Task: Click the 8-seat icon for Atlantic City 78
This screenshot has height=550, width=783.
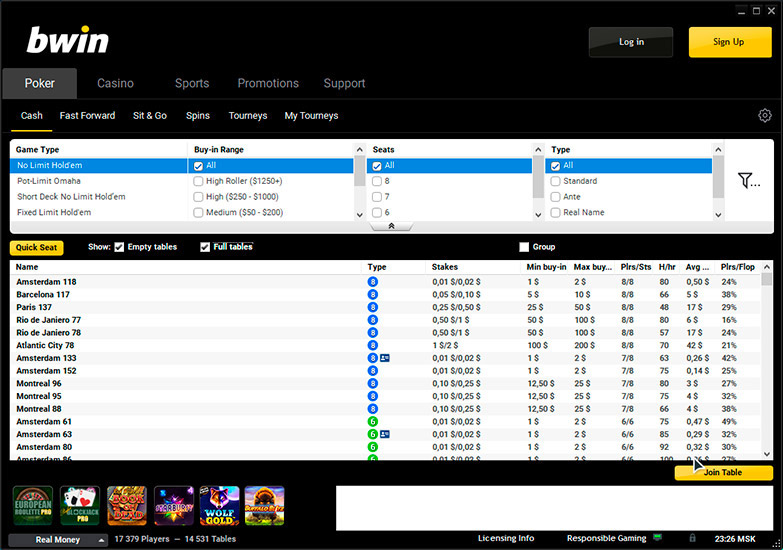Action: coord(373,345)
